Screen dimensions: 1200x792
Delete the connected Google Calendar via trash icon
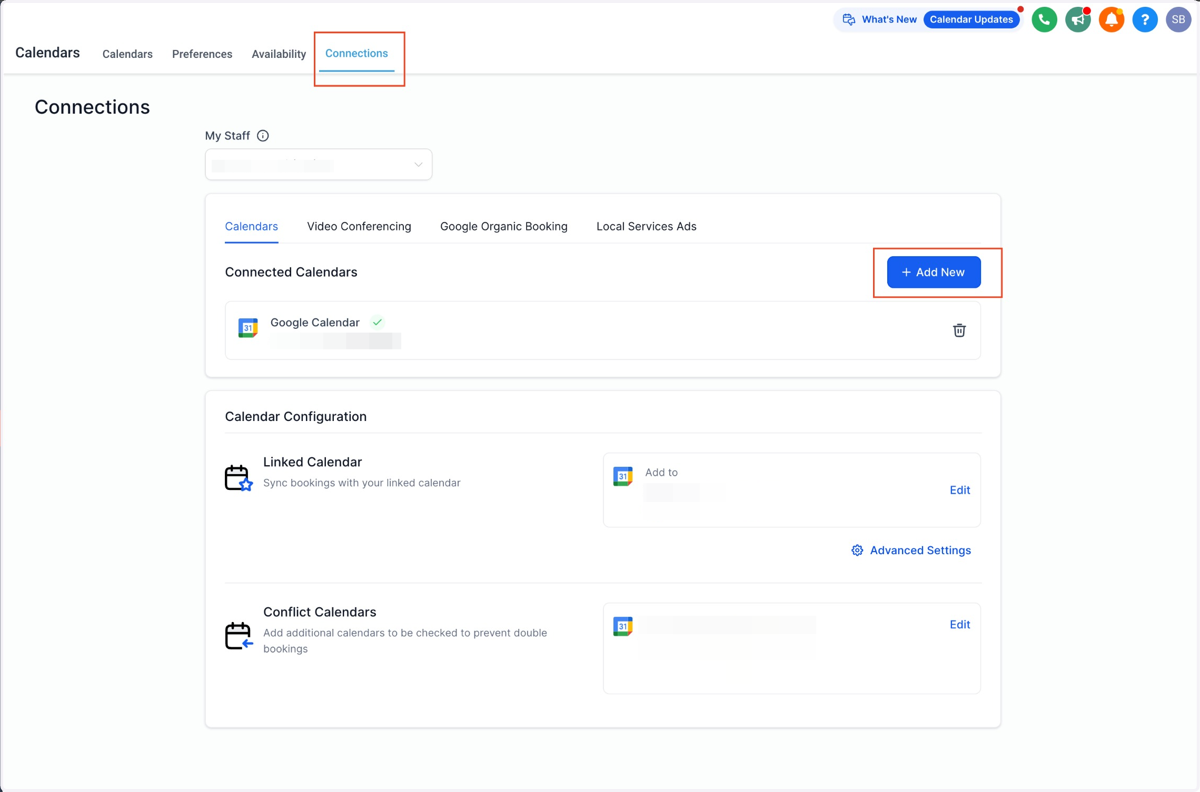point(959,330)
